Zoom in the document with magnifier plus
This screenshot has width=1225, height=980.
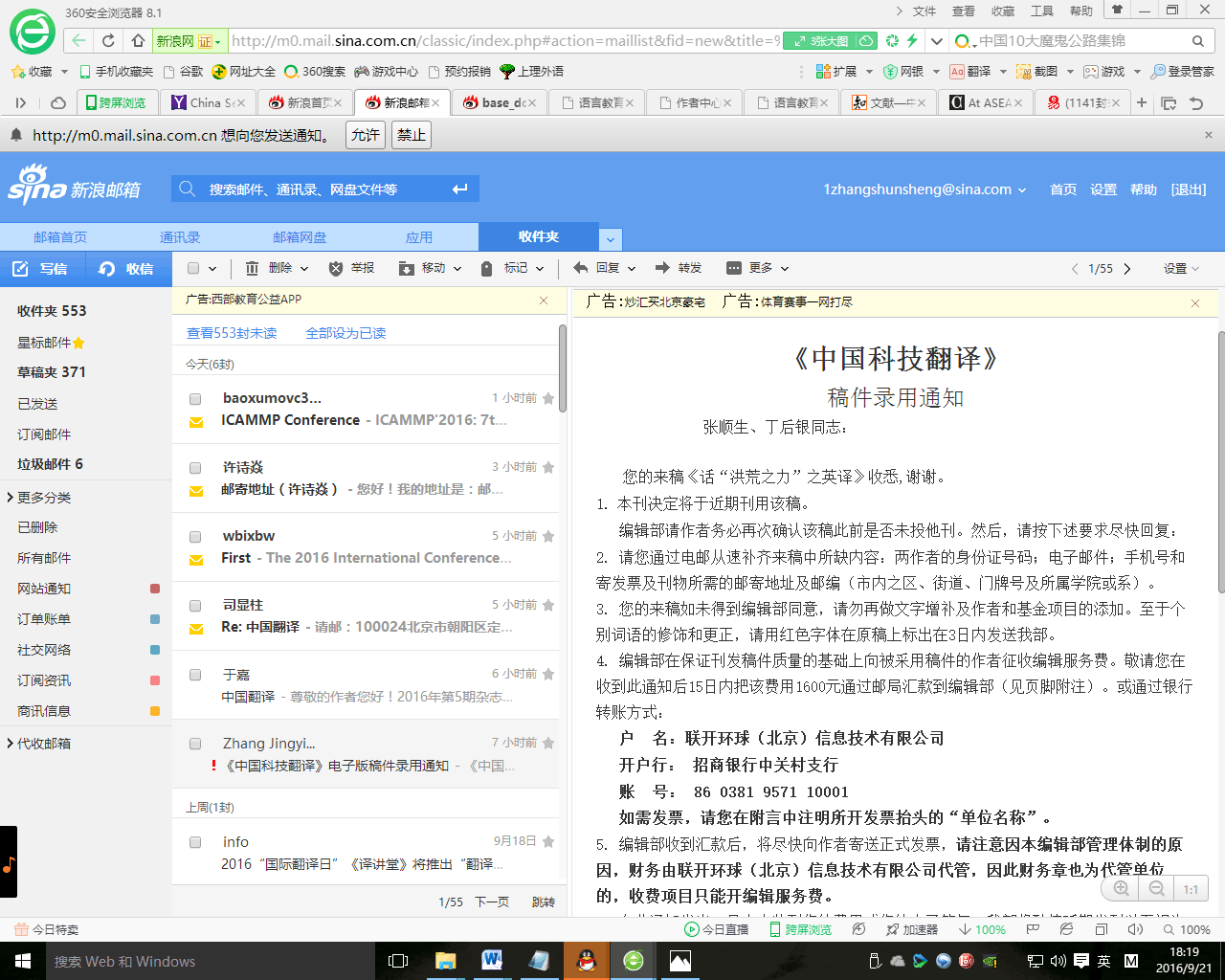point(1121,888)
